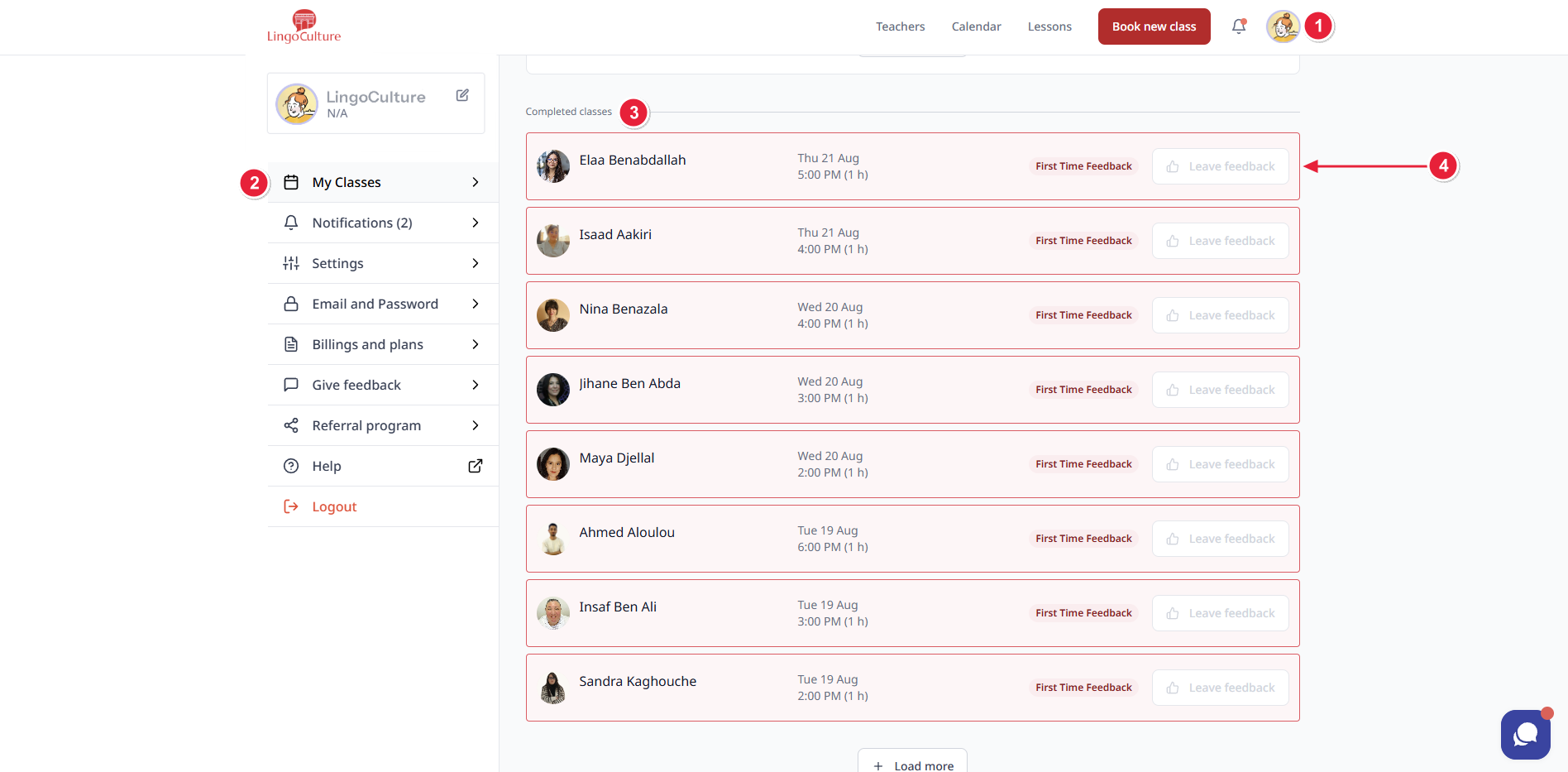Click the user avatar in top header
The width and height of the screenshot is (1568, 772).
(1283, 26)
